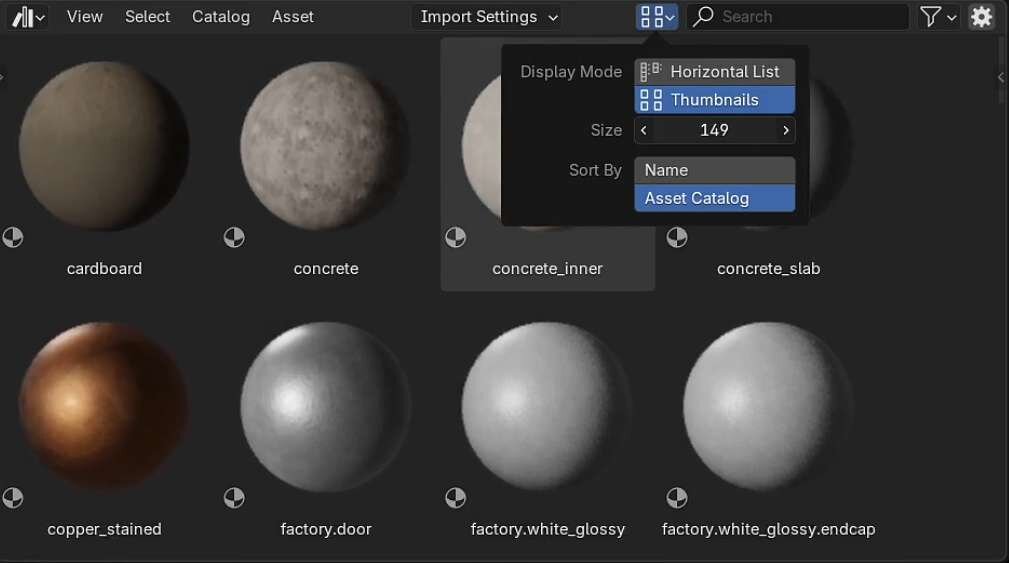Click material type icon below factory.white_glossy preview
1009x563 pixels.
pyautogui.click(x=456, y=498)
